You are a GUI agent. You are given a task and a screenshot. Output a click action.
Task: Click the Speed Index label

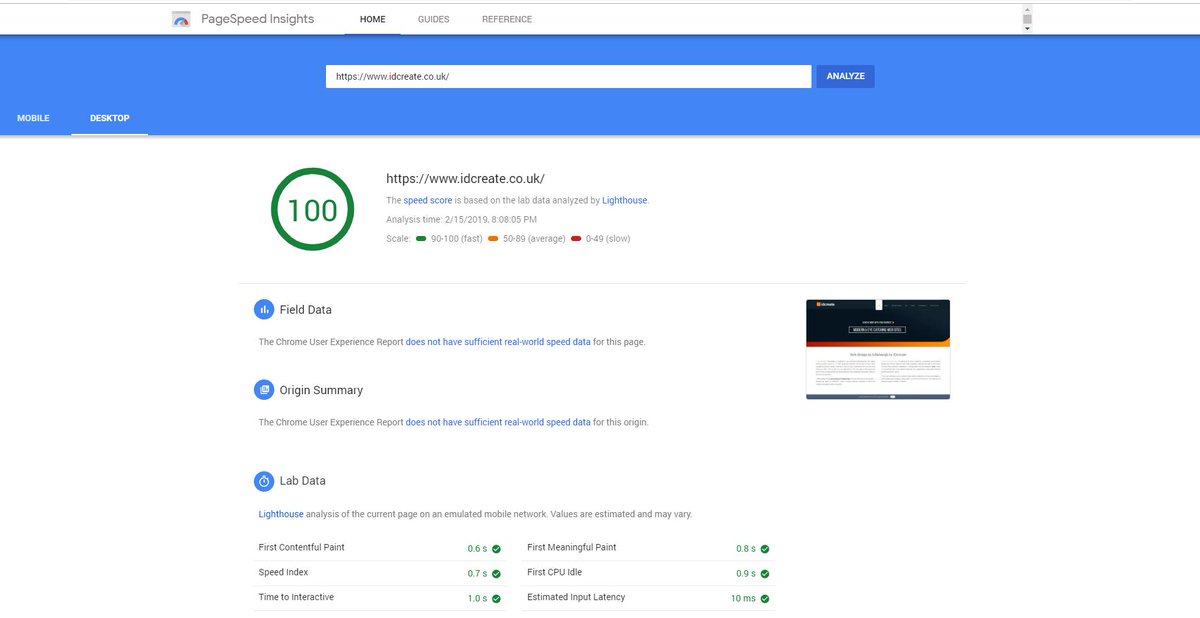pyautogui.click(x=284, y=573)
